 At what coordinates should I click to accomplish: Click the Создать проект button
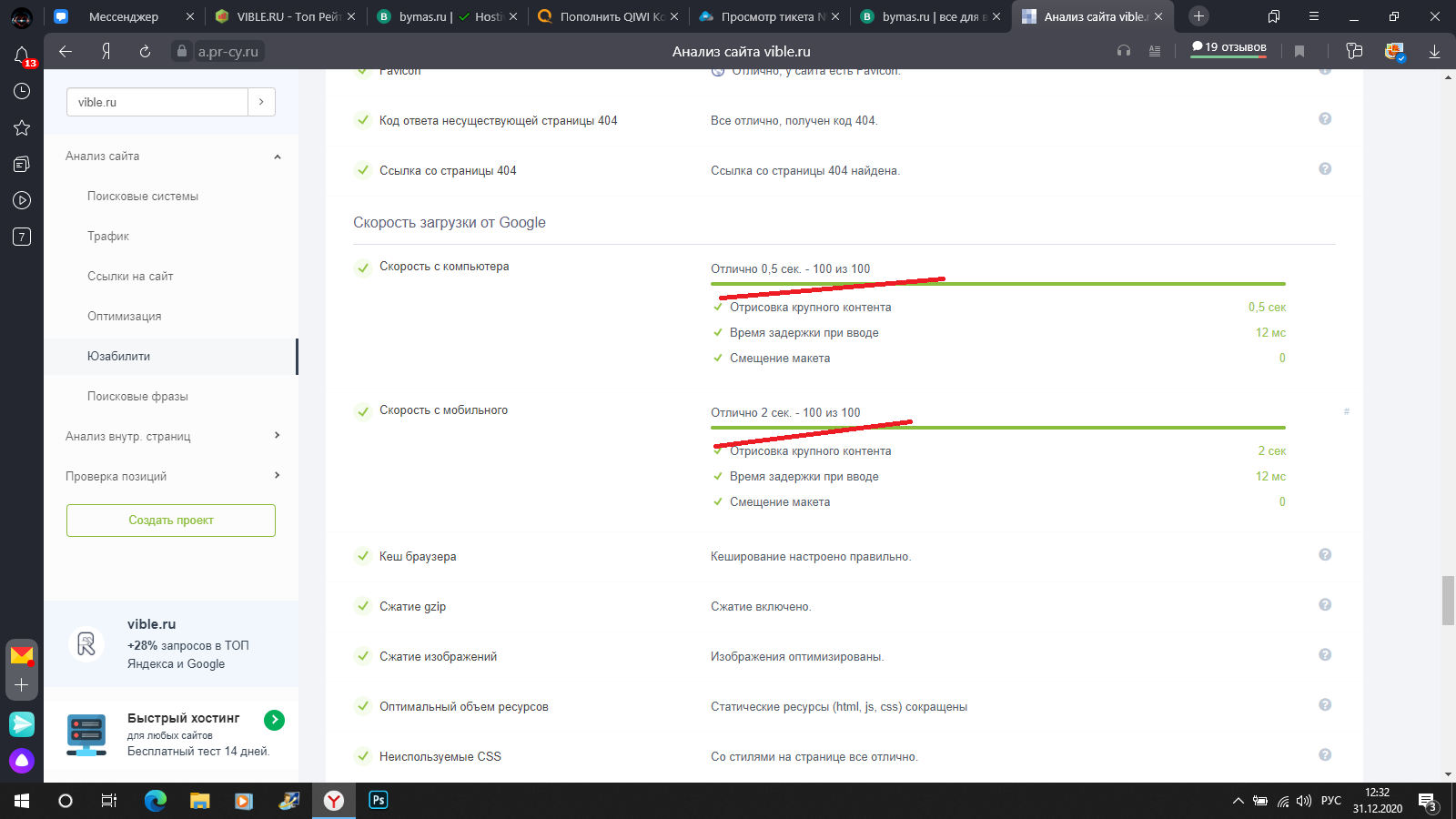171,521
